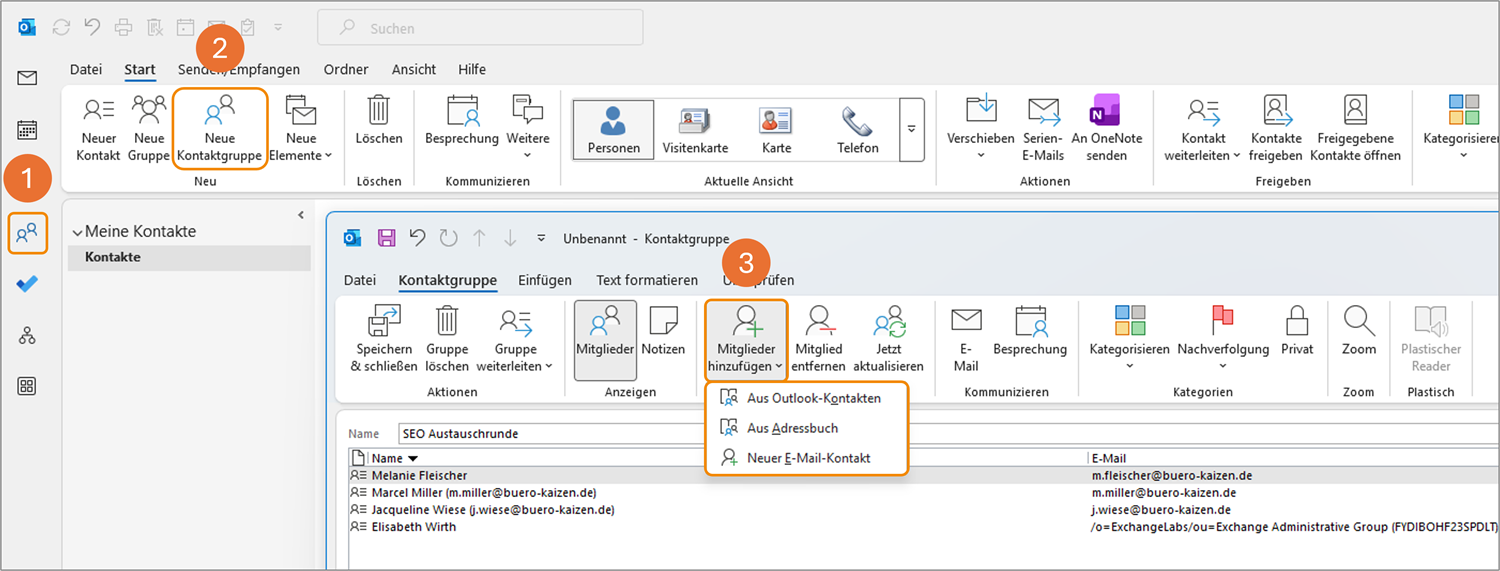Expand the Aktuelle Ansicht gallery arrow
The height and width of the screenshot is (571, 1500).
[911, 130]
